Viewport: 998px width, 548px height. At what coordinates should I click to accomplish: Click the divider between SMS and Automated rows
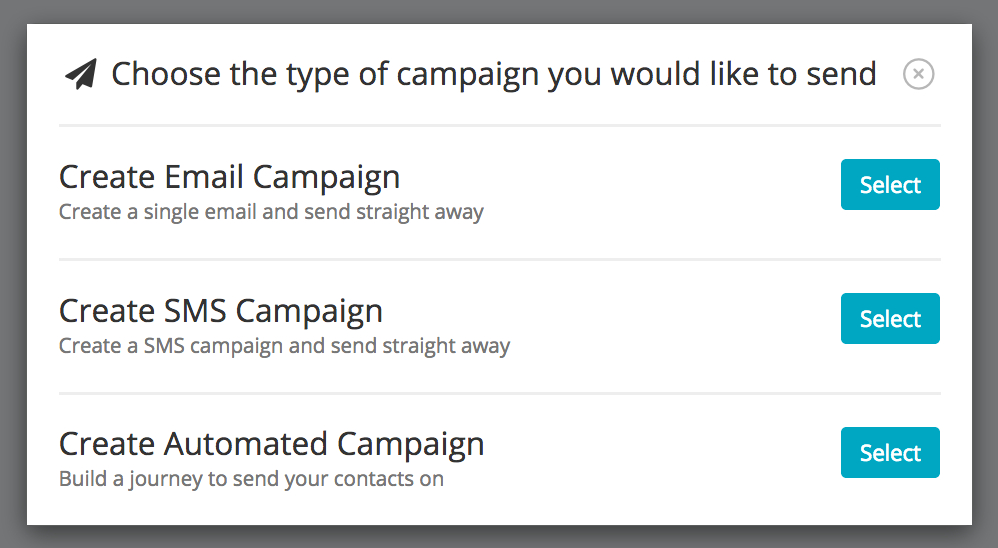point(500,393)
